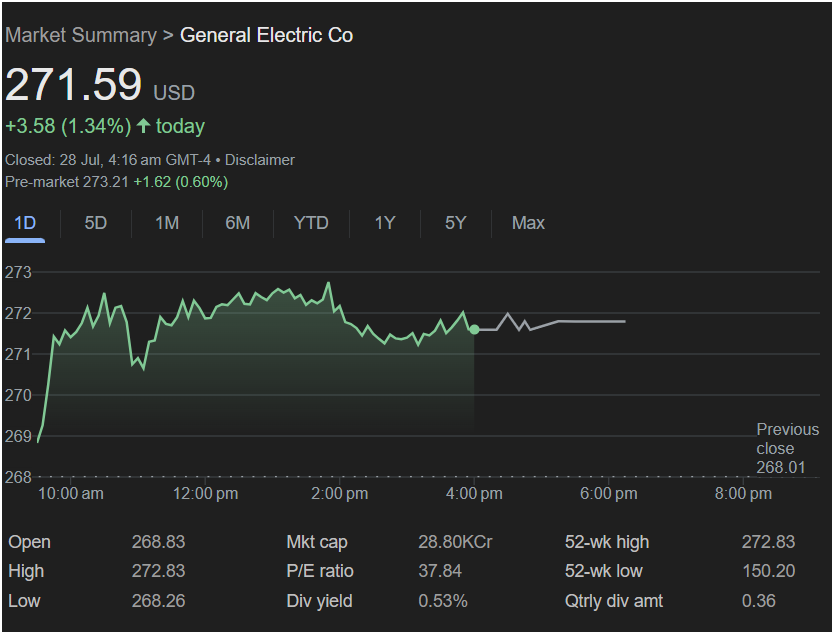Click the Div yield label
834x634 pixels.
pos(319,601)
